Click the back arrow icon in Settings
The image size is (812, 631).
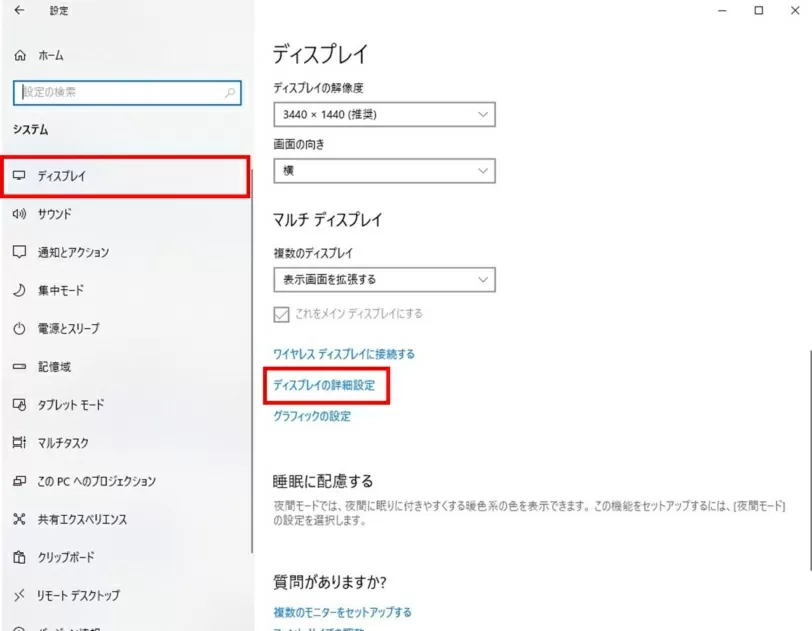[x=19, y=10]
